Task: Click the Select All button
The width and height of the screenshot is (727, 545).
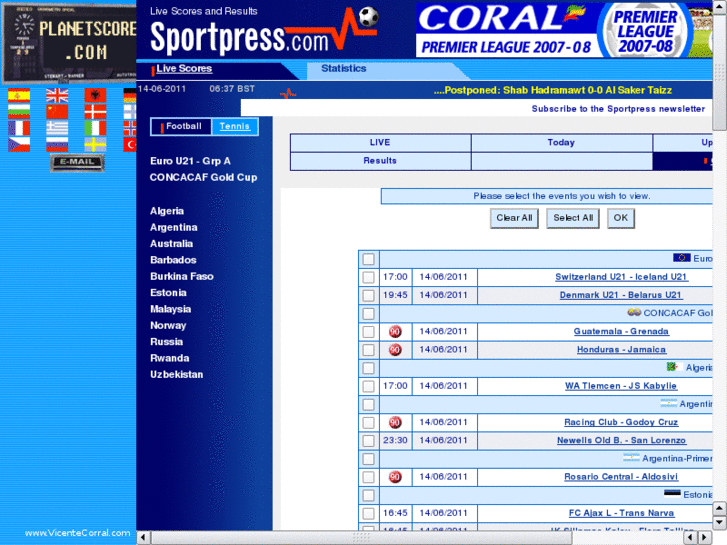Action: (573, 218)
